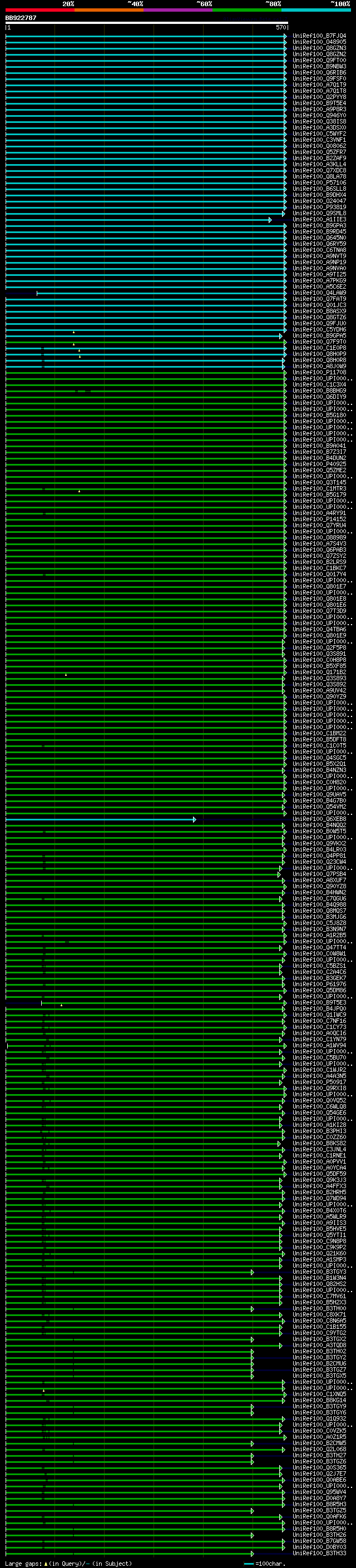Select label UniRef100_Q801E7

click(x=319, y=587)
